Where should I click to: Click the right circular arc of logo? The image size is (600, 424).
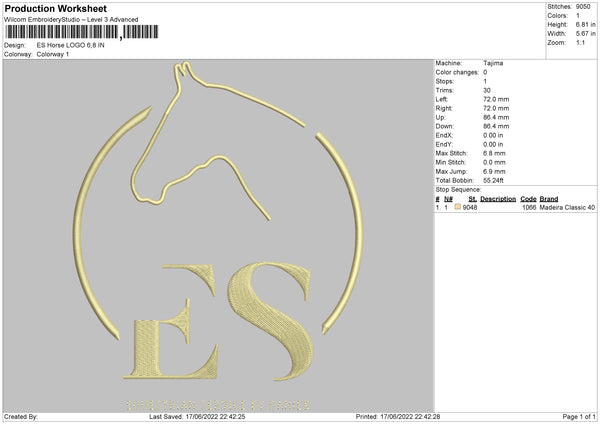[x=342, y=233]
